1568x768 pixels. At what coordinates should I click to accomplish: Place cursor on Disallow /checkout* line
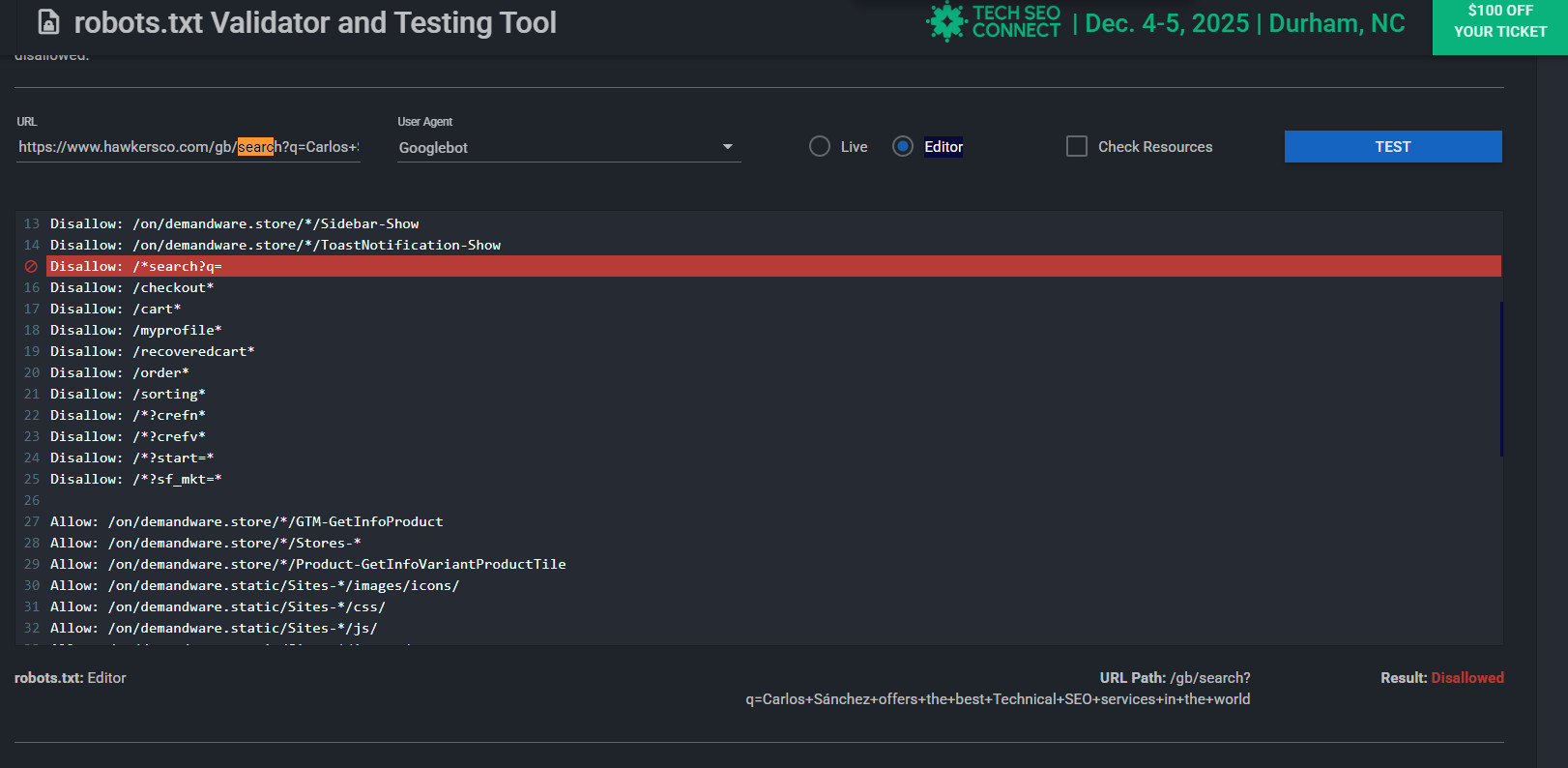click(131, 287)
